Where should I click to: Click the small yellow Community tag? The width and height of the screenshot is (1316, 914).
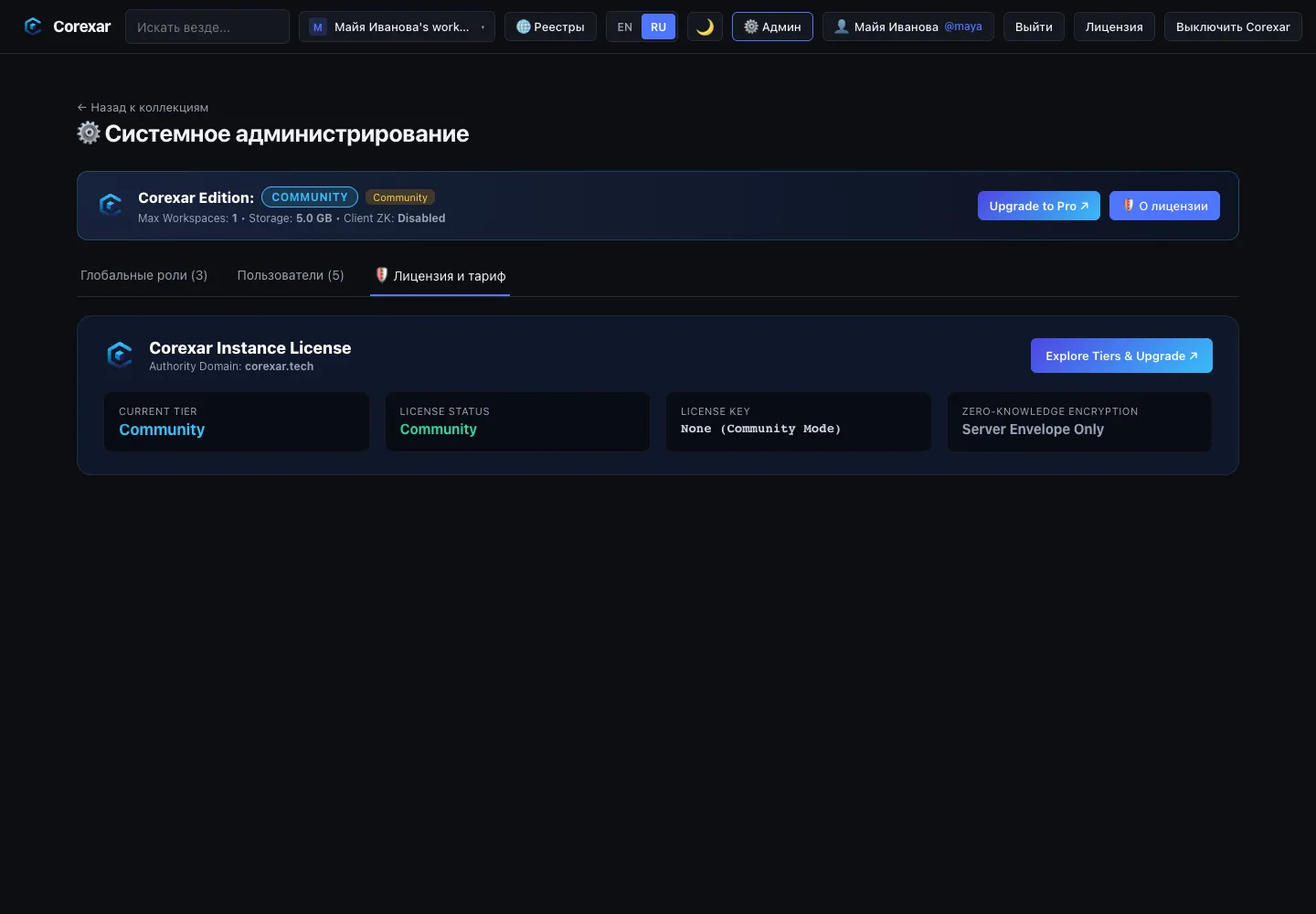coord(400,197)
